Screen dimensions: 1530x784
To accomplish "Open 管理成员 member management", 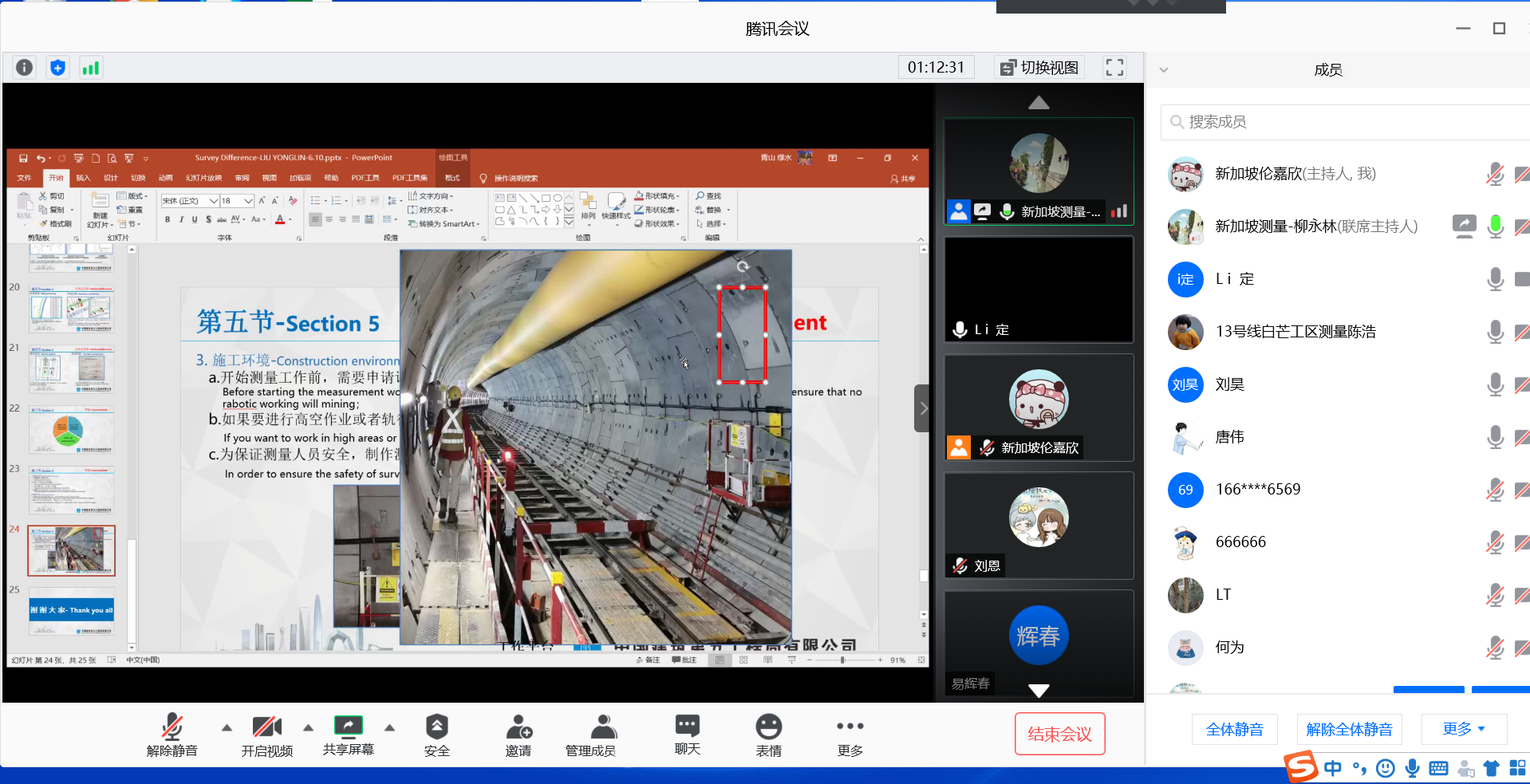I will 590,735.
